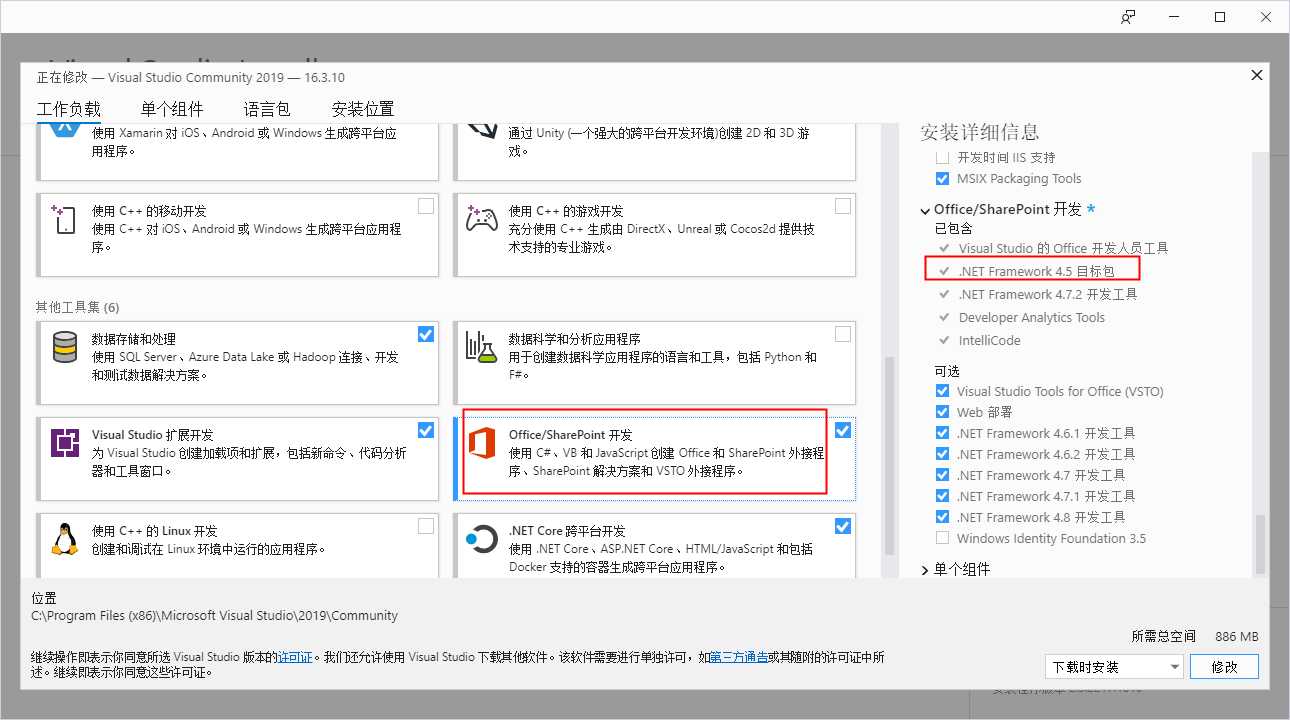Uncheck MSIX Packaging Tools option

click(942, 179)
